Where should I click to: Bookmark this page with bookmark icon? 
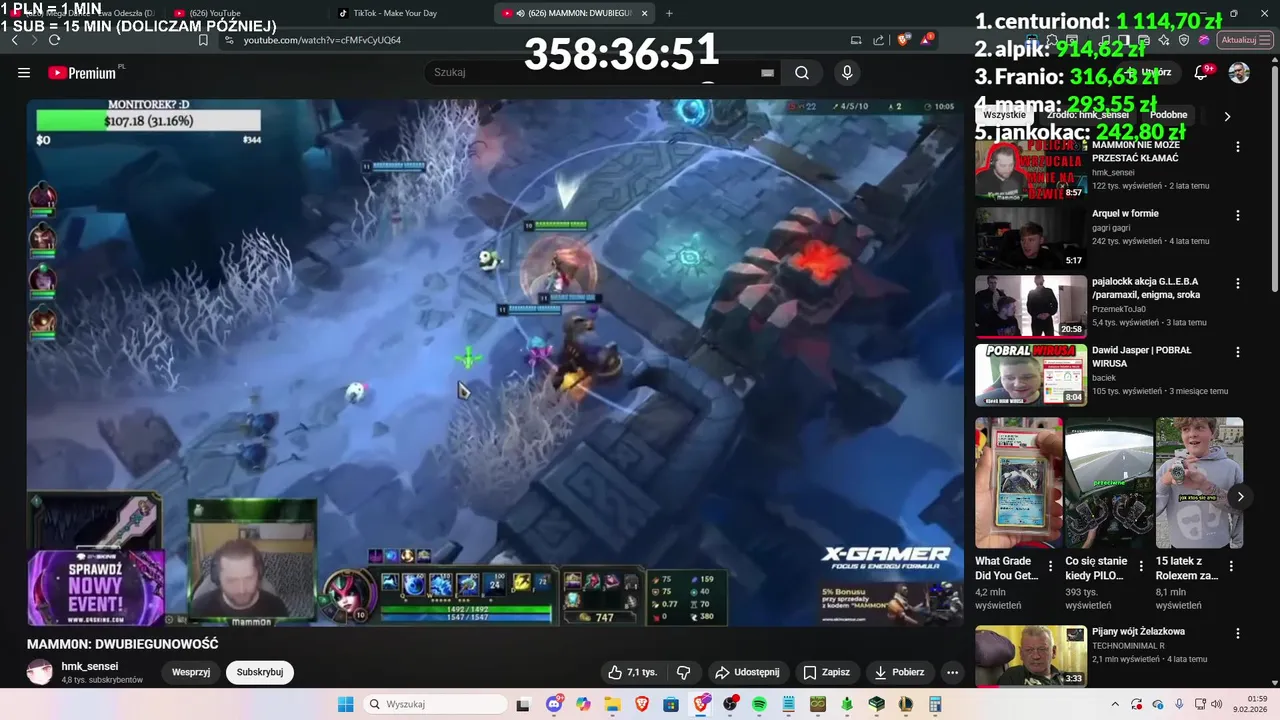(x=203, y=40)
